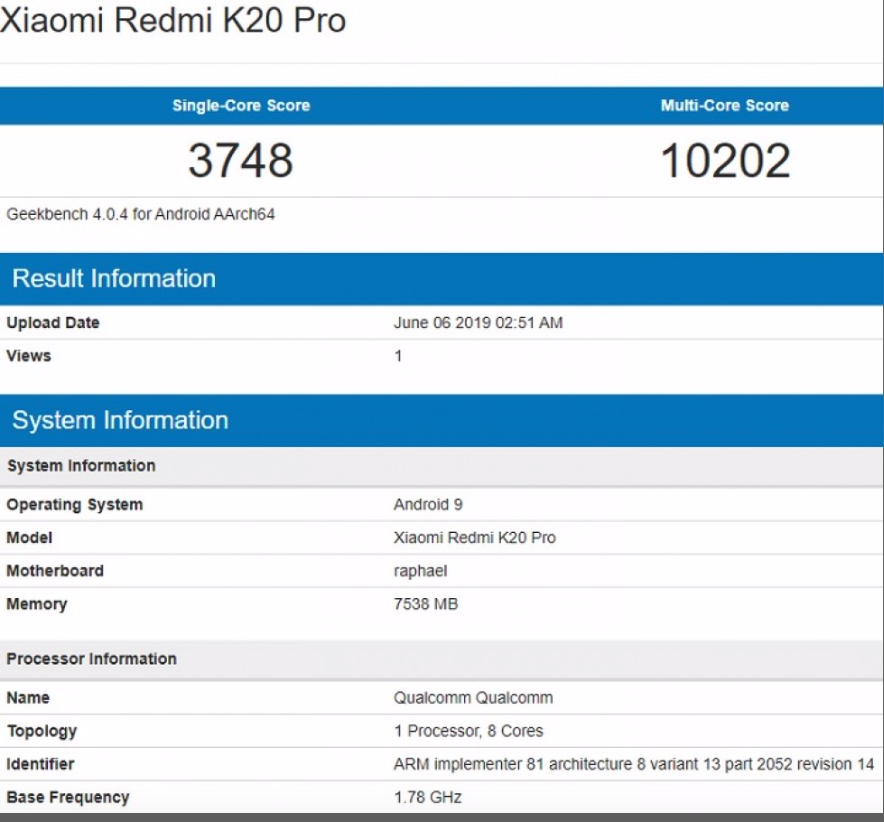Select the Geekbench 4.0.4 for Android AArch64 text
Viewport: 884px width, 822px height.
click(x=140, y=214)
